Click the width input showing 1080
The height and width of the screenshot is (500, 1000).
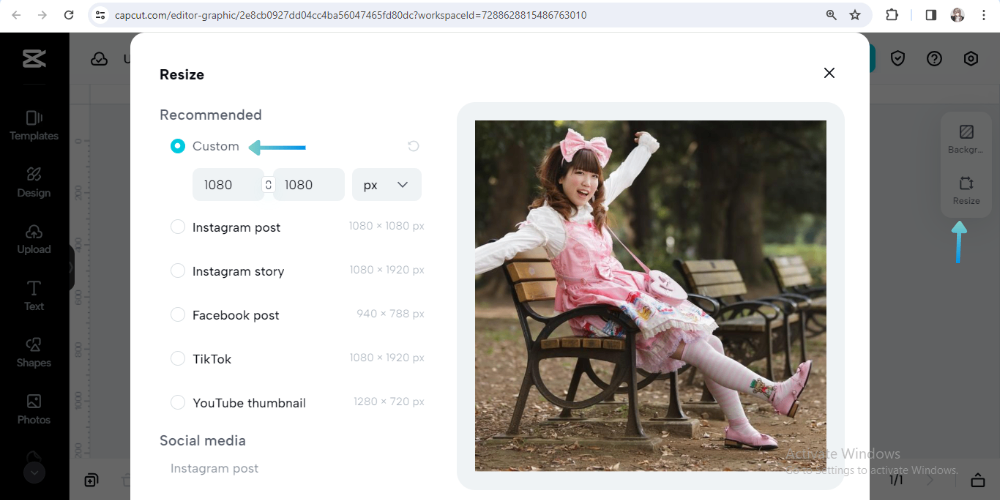228,184
